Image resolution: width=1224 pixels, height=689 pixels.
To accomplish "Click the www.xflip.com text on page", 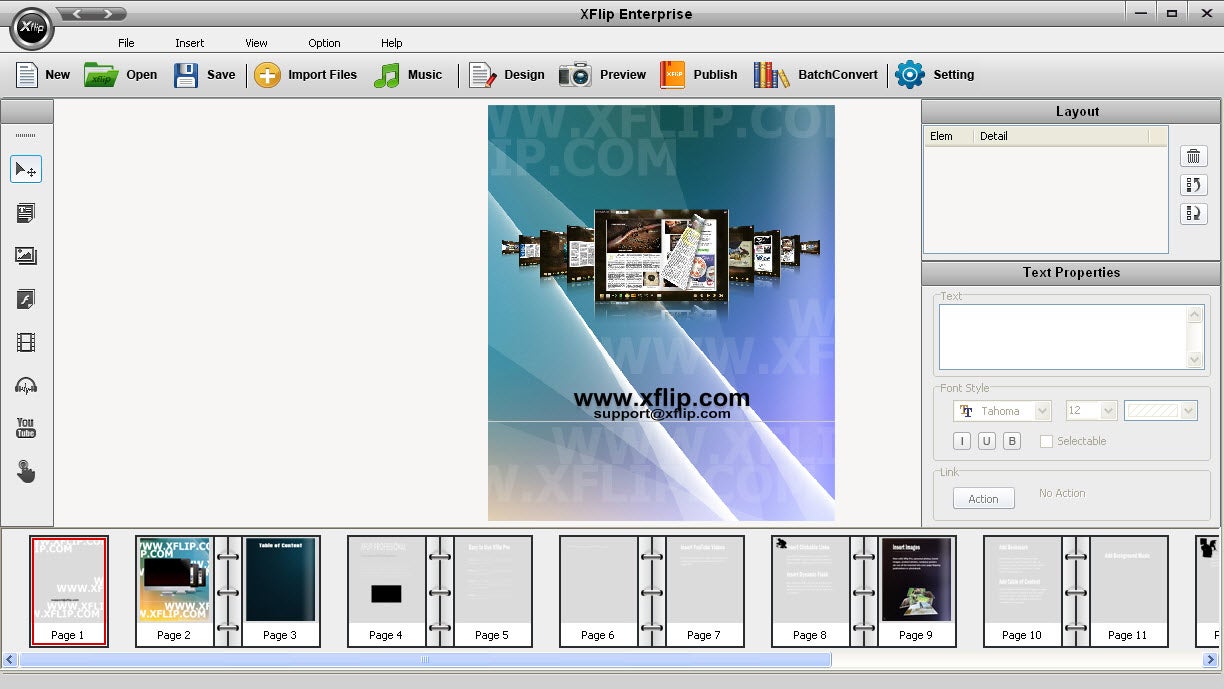I will coord(661,398).
